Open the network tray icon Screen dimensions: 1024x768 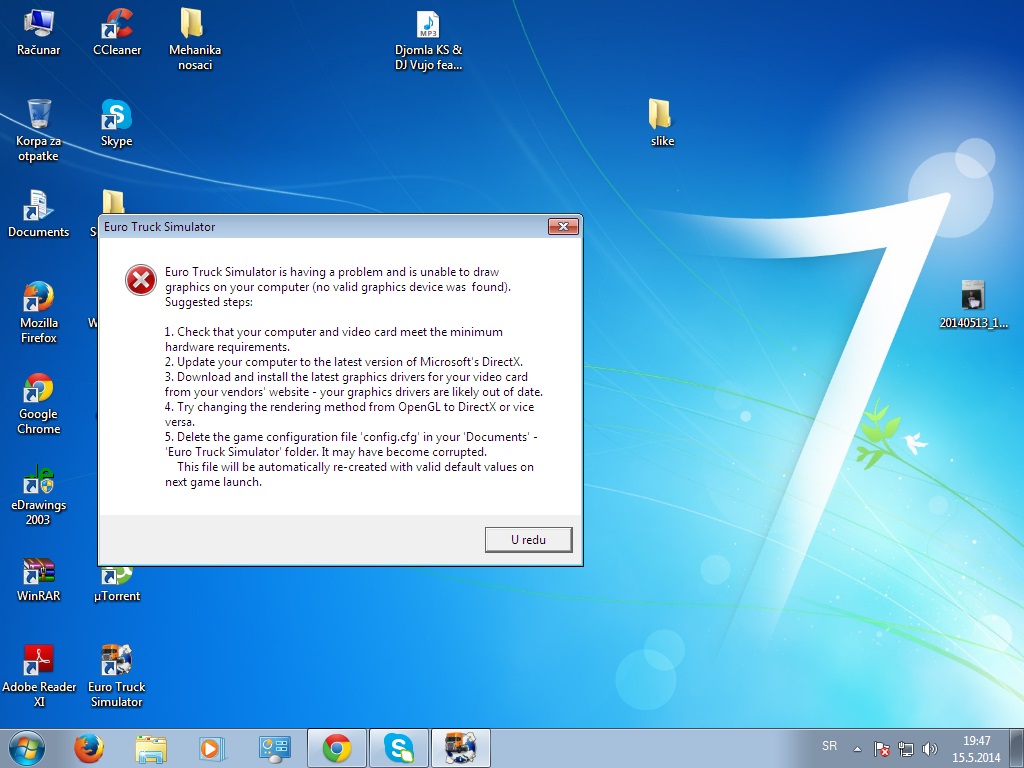[906, 749]
